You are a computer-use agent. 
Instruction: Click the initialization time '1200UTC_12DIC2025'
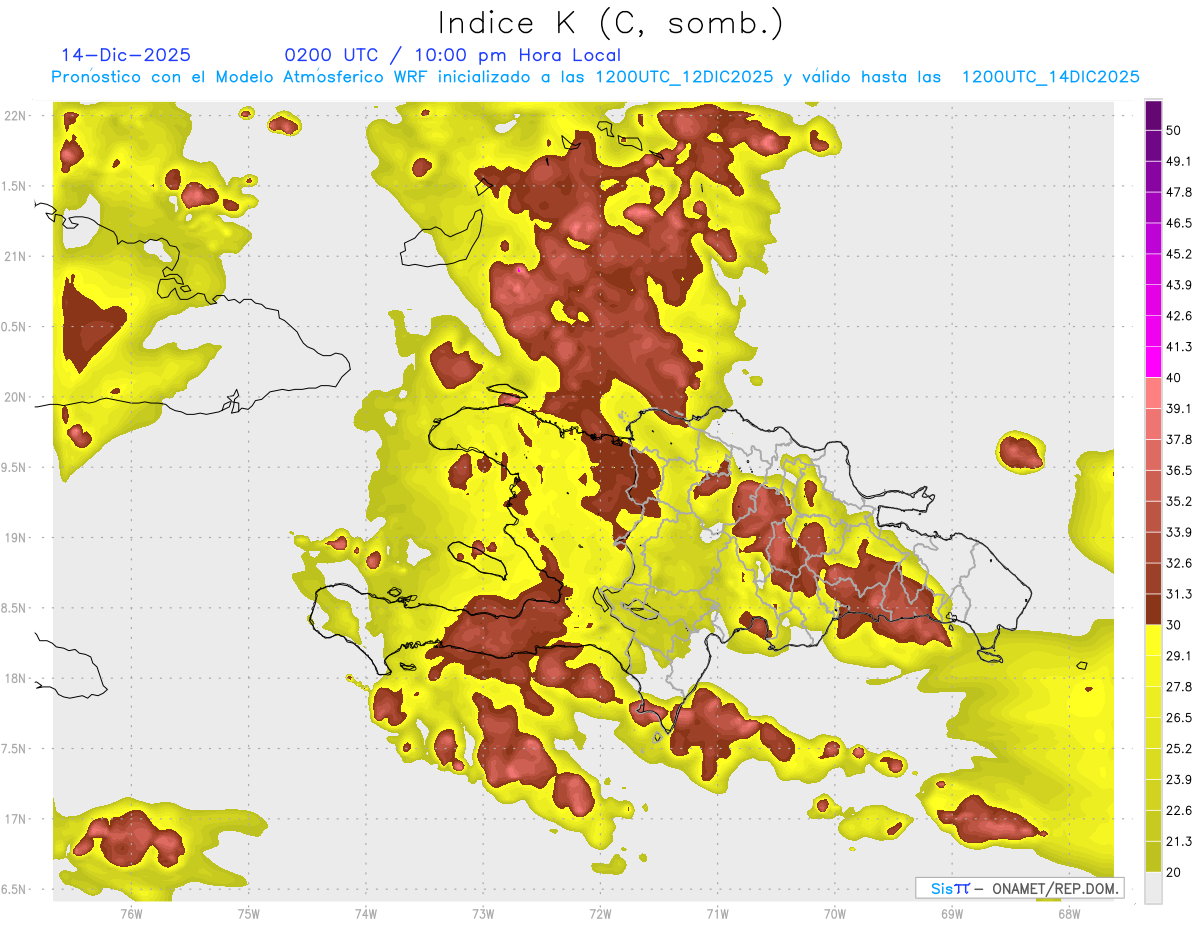point(684,77)
